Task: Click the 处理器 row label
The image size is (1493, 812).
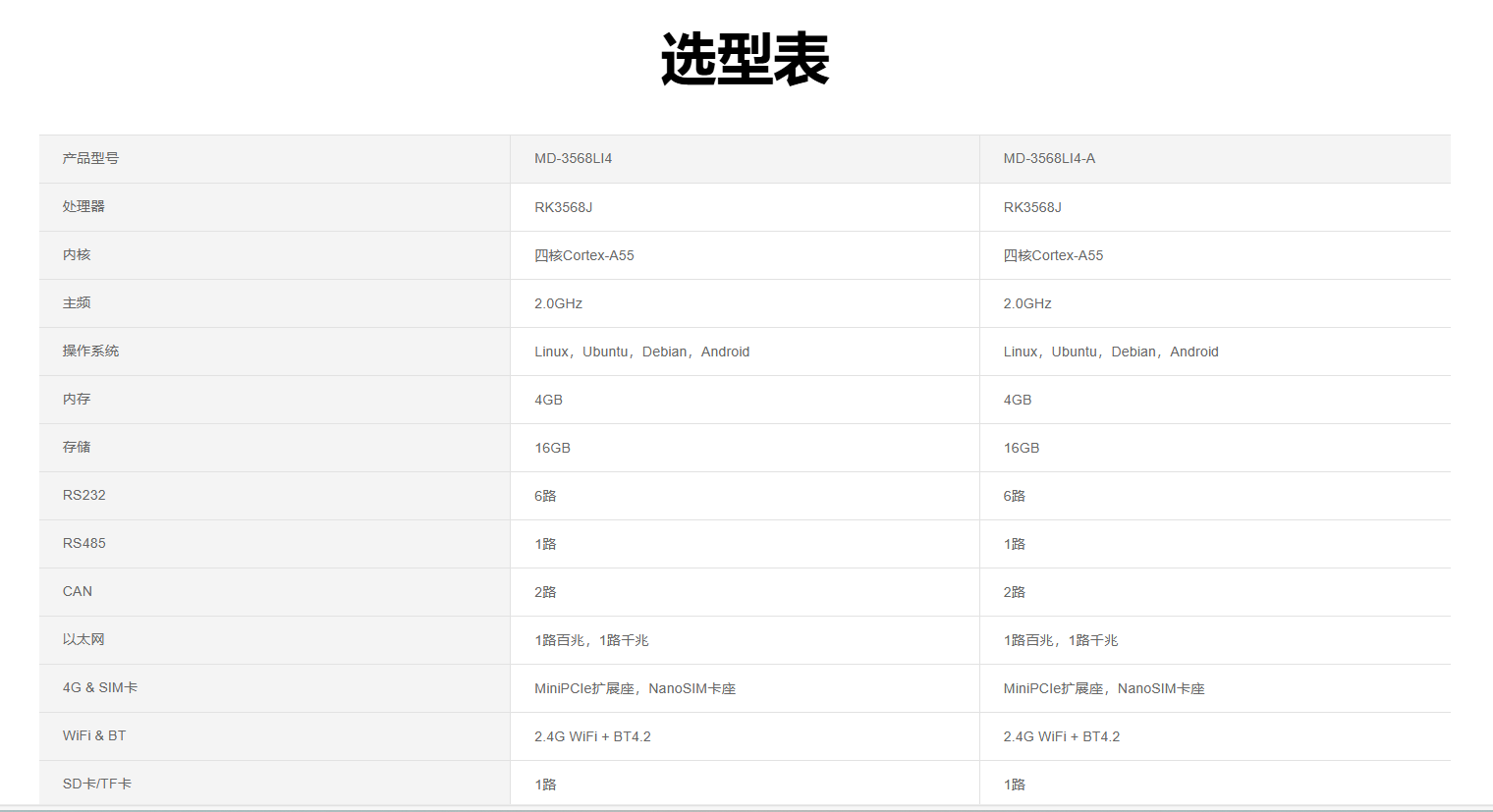Action: 83,207
